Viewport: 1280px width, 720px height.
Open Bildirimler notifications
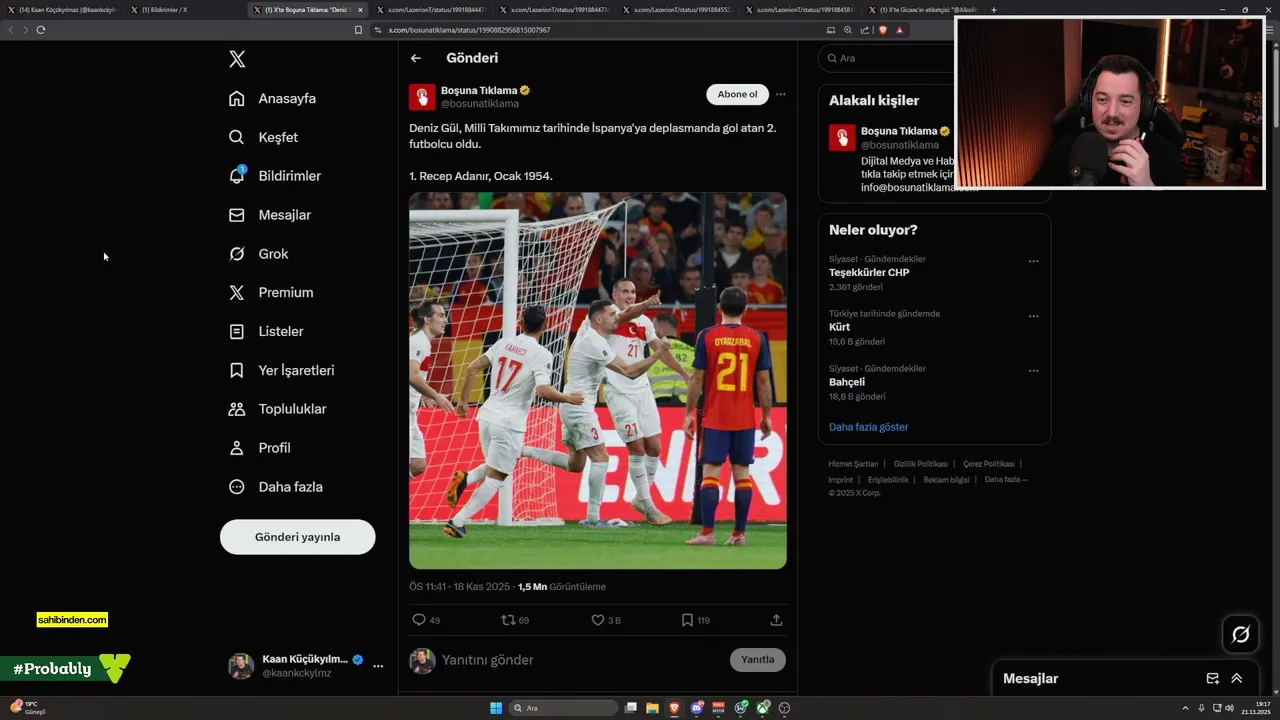click(275, 176)
